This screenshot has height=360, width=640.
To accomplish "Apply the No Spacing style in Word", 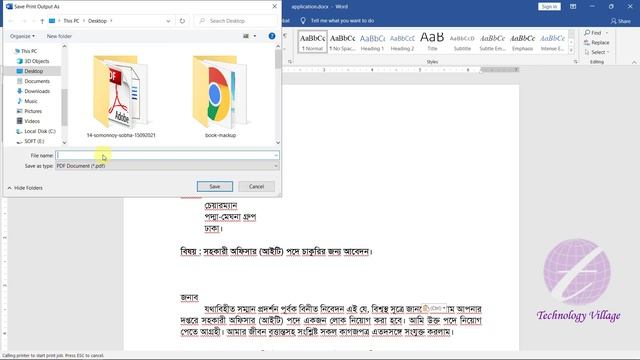I will [x=342, y=42].
